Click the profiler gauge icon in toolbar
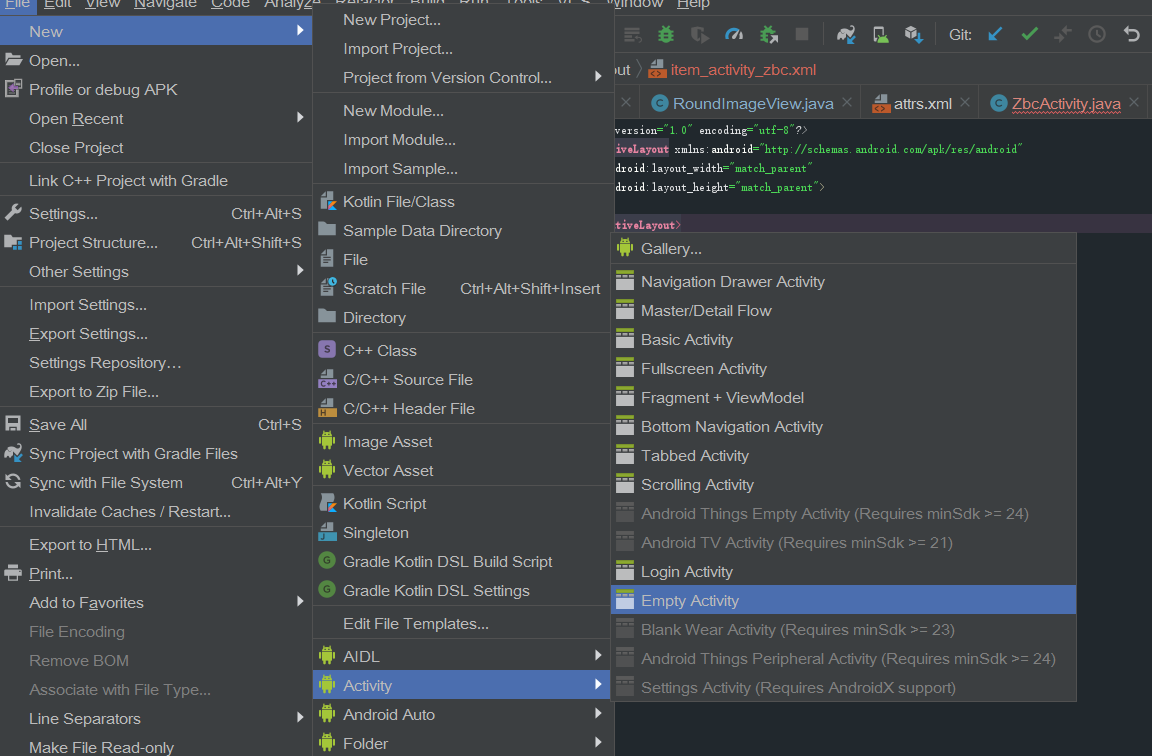The width and height of the screenshot is (1152, 756). (x=733, y=34)
